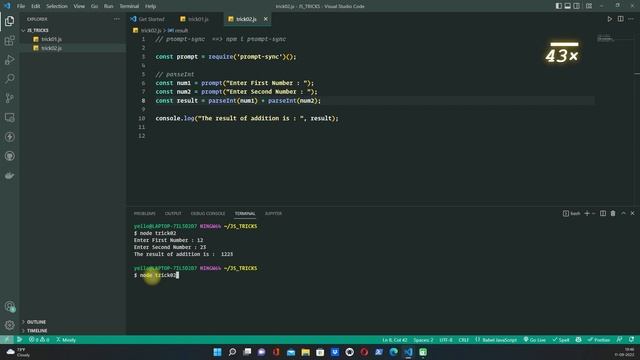Open the Accounts icon in activity bar
The image size is (640, 360).
coord(9,306)
